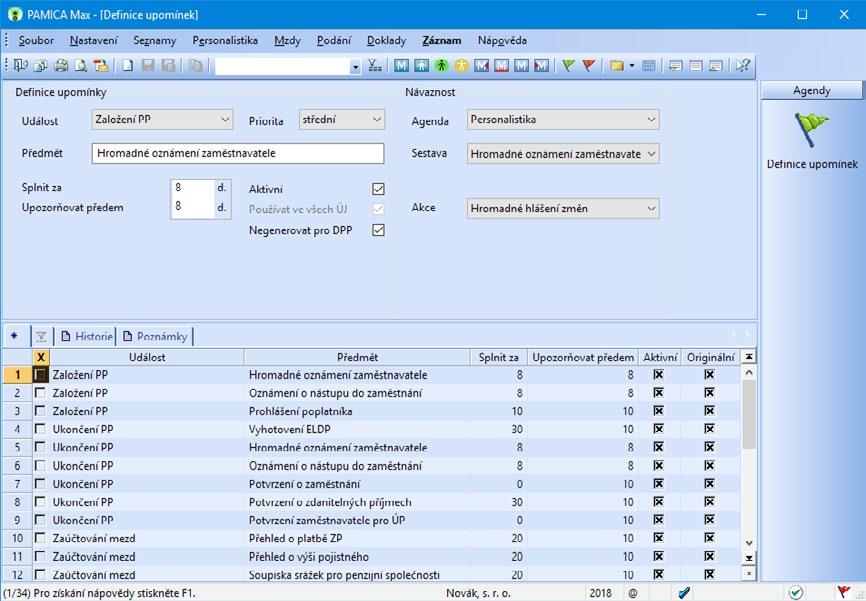Click the scrollbar down arrow in the table

click(748, 543)
